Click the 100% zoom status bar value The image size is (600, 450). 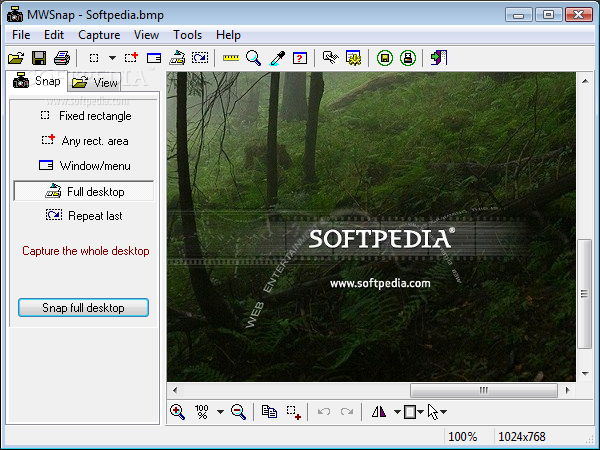tap(463, 437)
